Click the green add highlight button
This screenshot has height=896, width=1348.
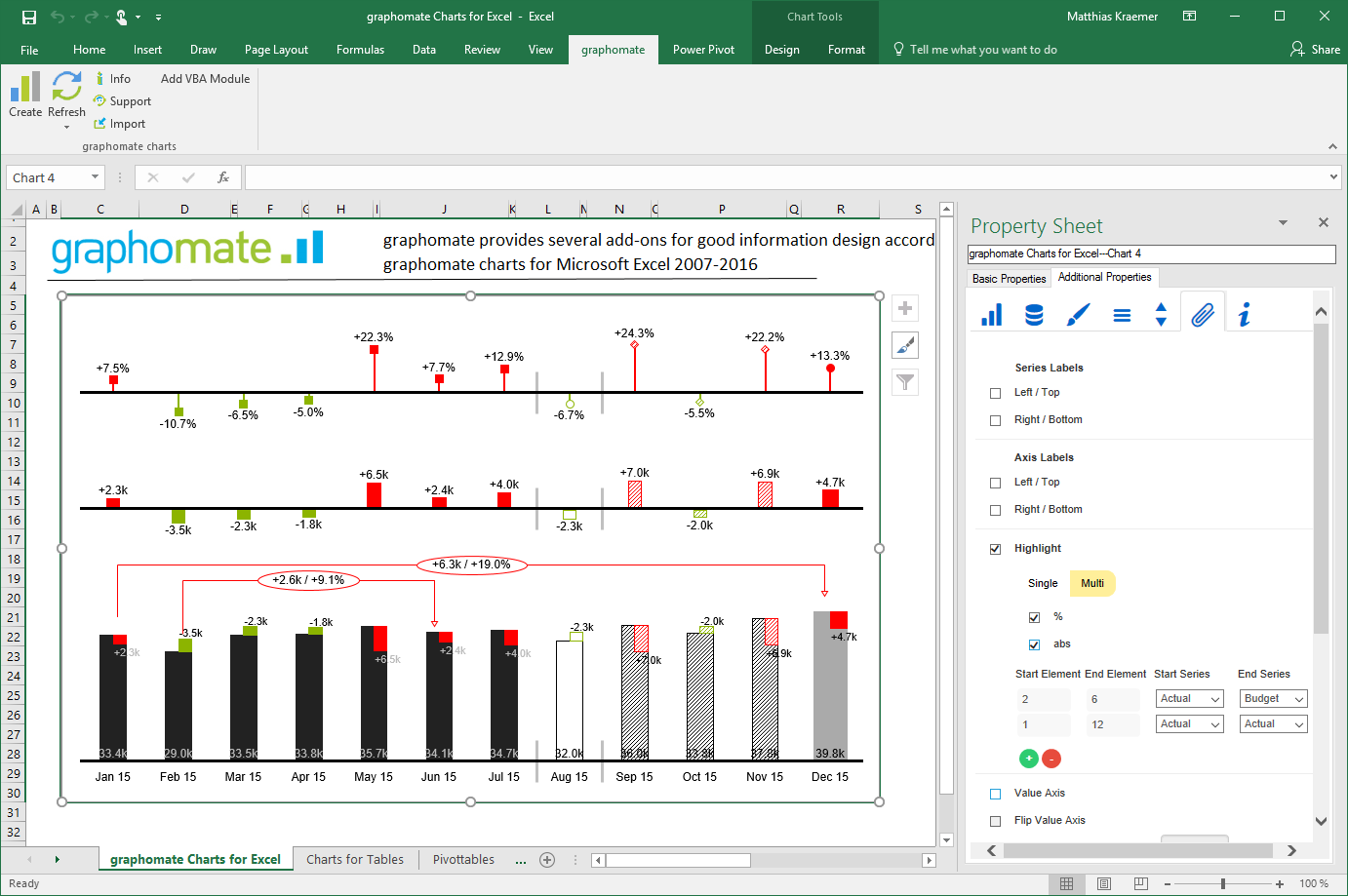1028,759
